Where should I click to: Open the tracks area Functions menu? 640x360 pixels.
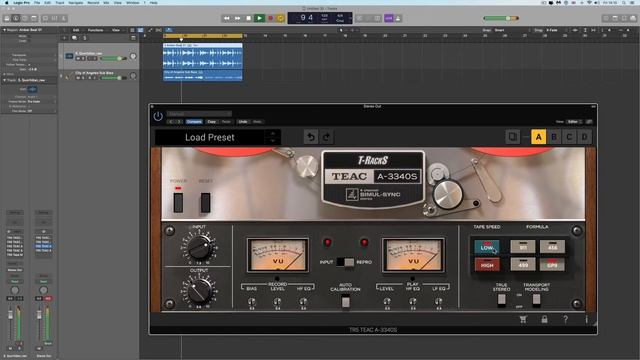(x=96, y=30)
